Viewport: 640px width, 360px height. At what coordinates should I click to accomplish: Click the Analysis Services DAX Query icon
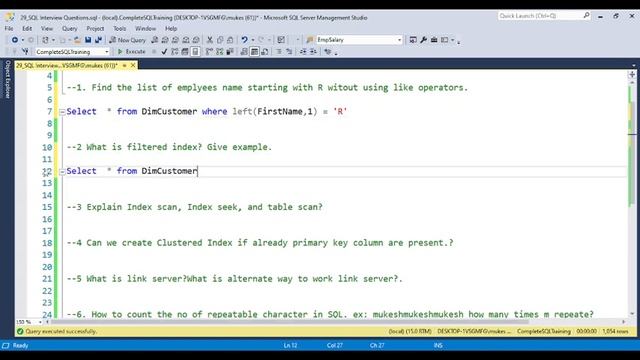(x=196, y=40)
